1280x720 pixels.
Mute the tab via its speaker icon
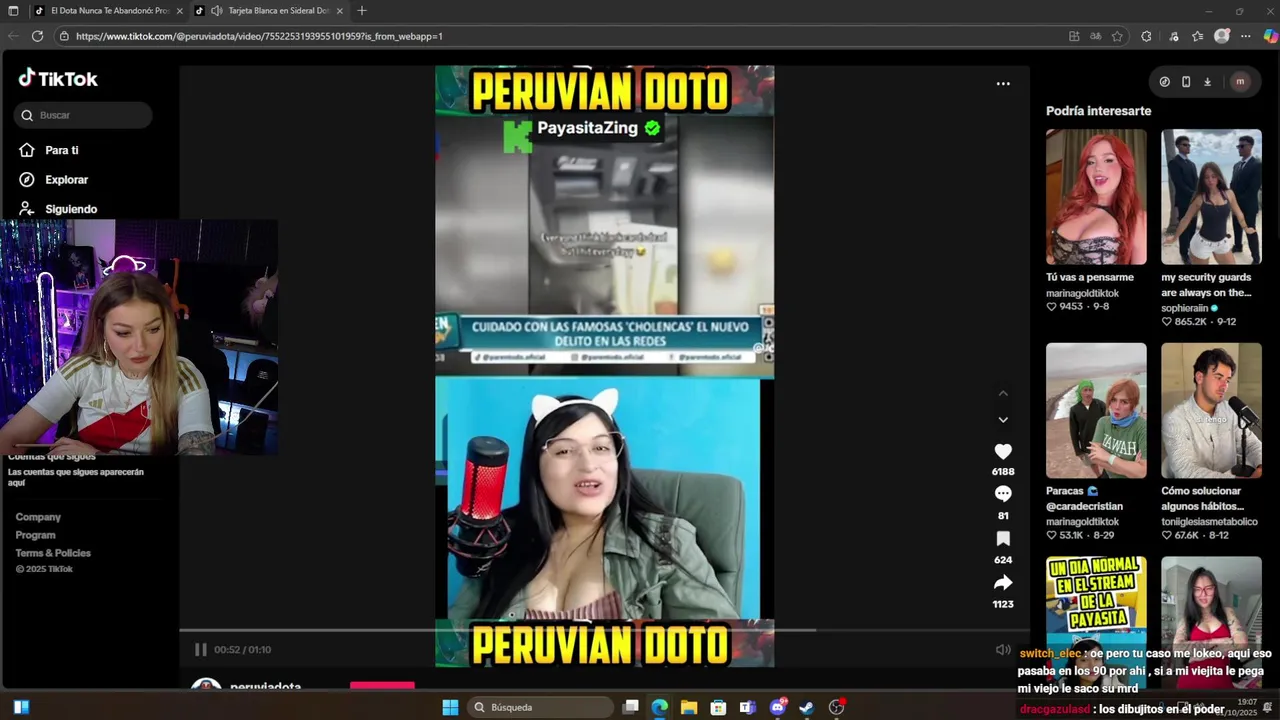[217, 11]
